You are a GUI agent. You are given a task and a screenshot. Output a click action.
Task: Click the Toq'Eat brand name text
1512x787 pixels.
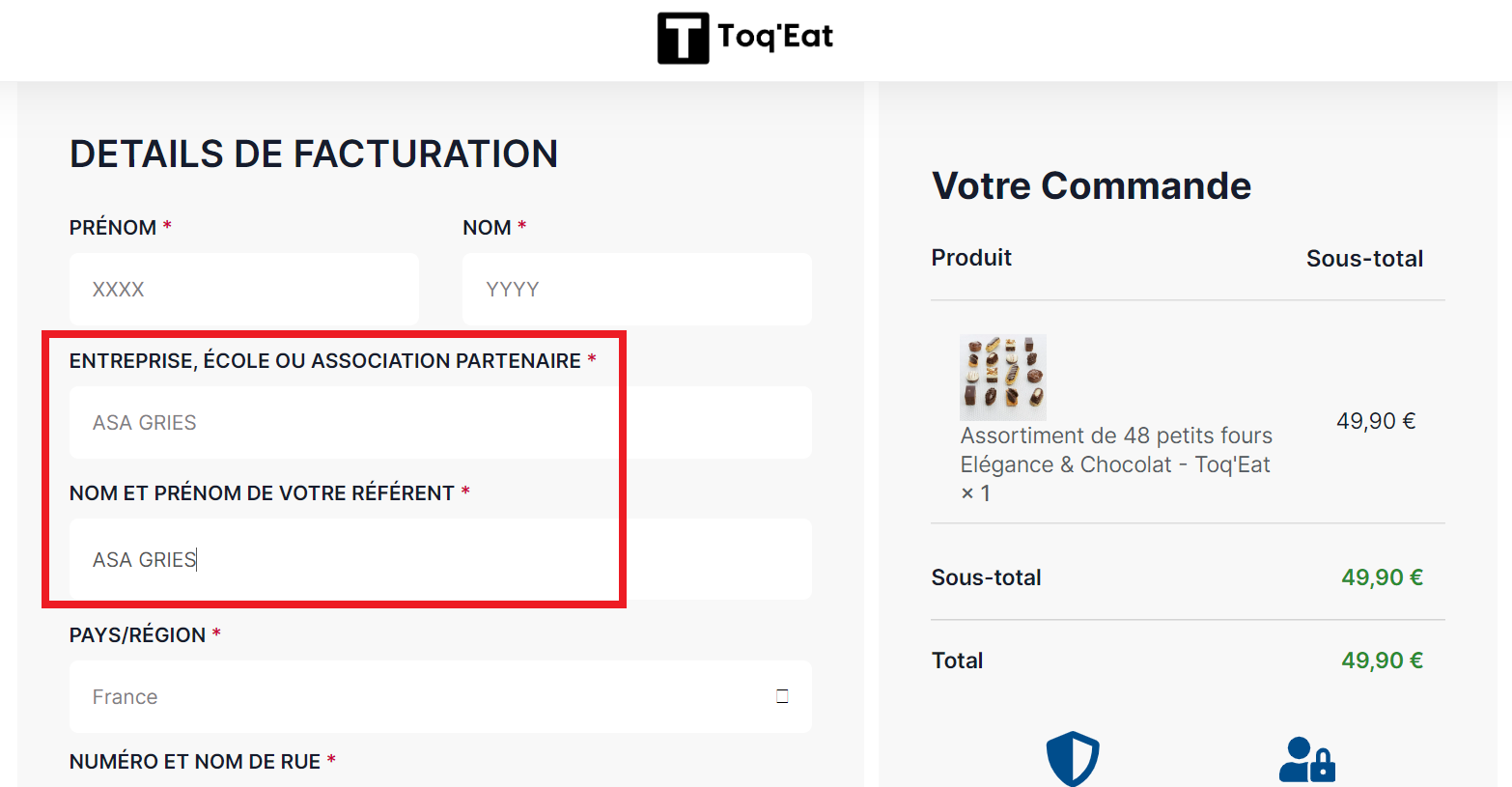775,36
